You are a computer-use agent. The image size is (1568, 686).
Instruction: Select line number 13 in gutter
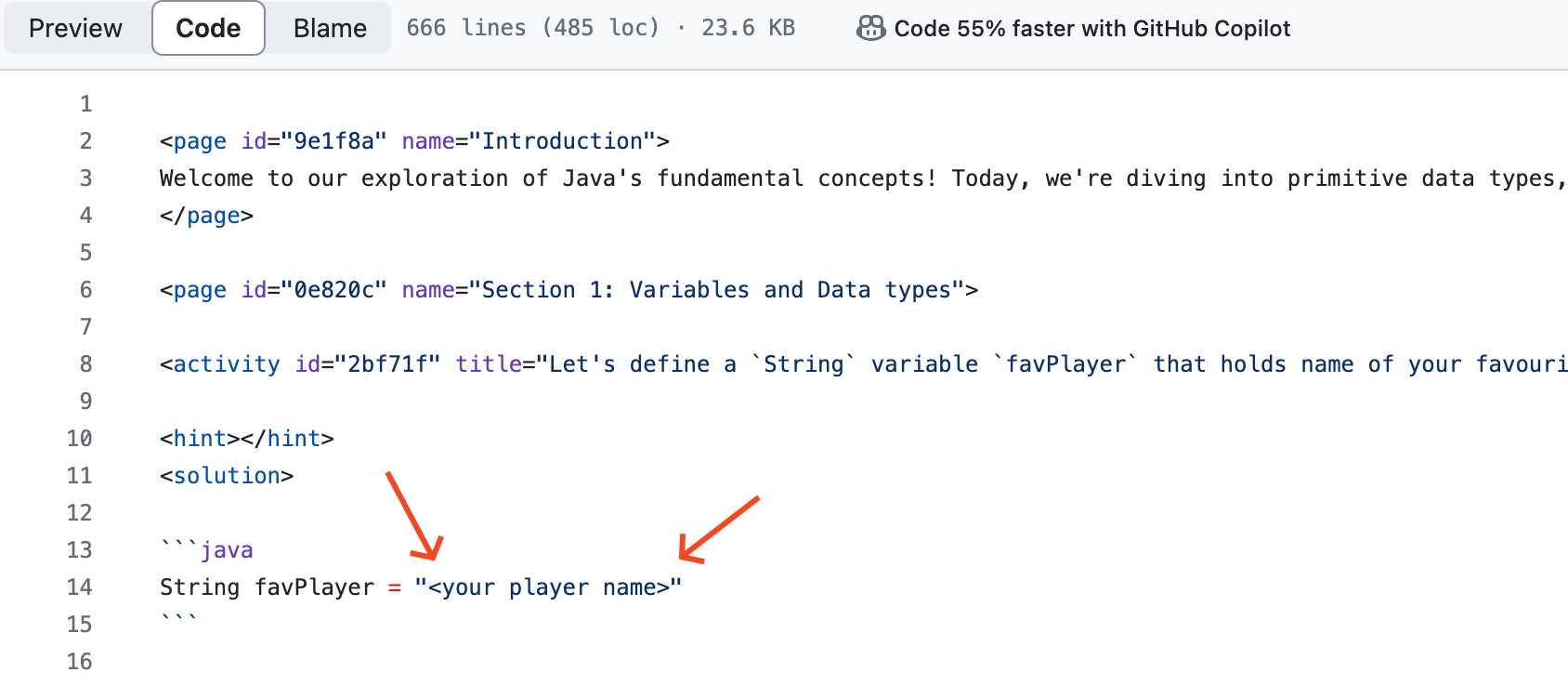(80, 549)
